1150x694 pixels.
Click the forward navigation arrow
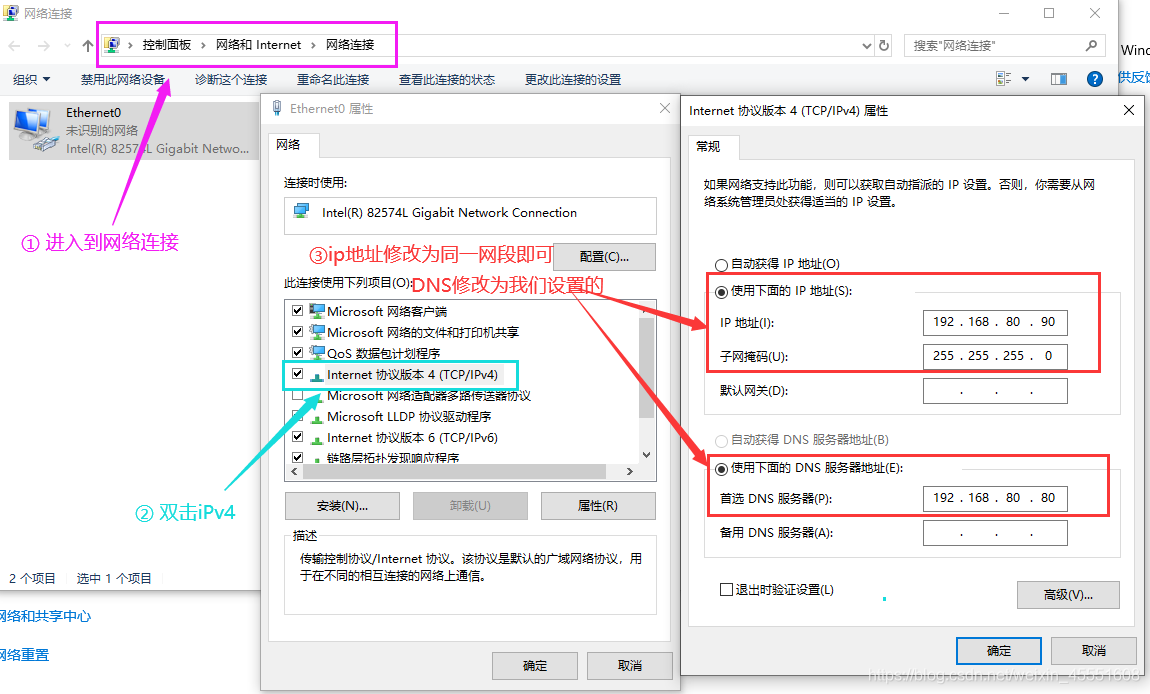(x=43, y=45)
